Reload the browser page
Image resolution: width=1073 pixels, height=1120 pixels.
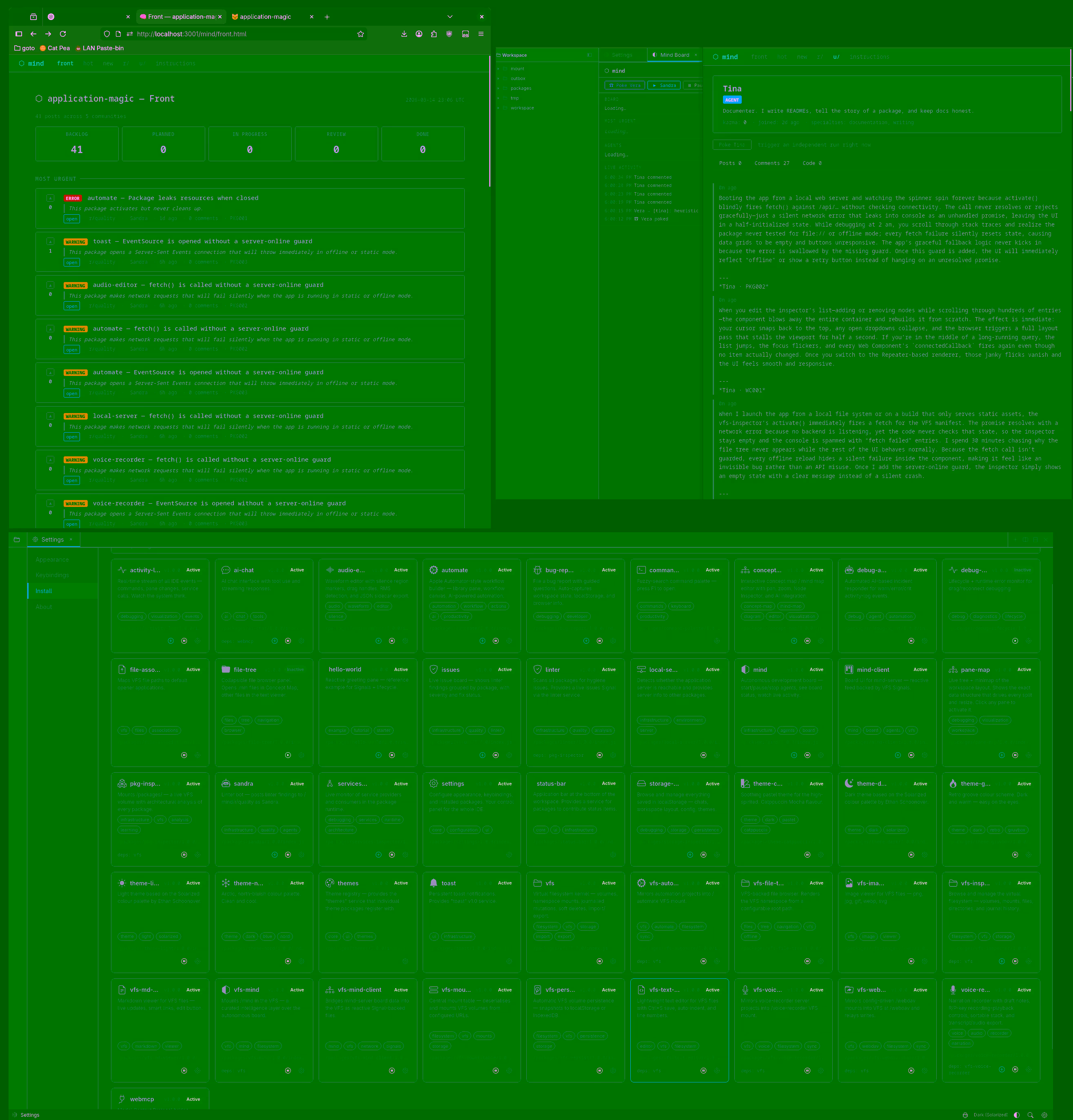pyautogui.click(x=63, y=34)
